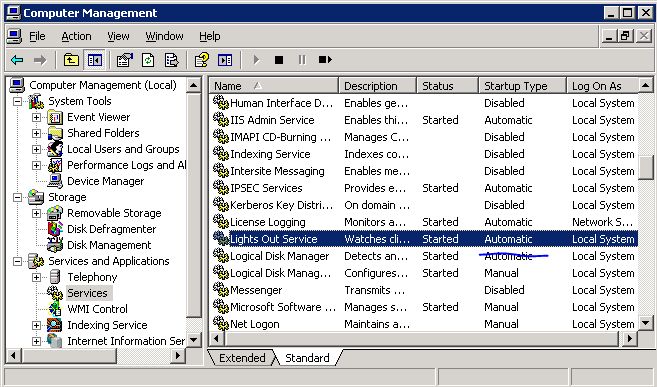657x387 pixels.
Task: Sort by Startup Type column header
Action: coord(522,86)
